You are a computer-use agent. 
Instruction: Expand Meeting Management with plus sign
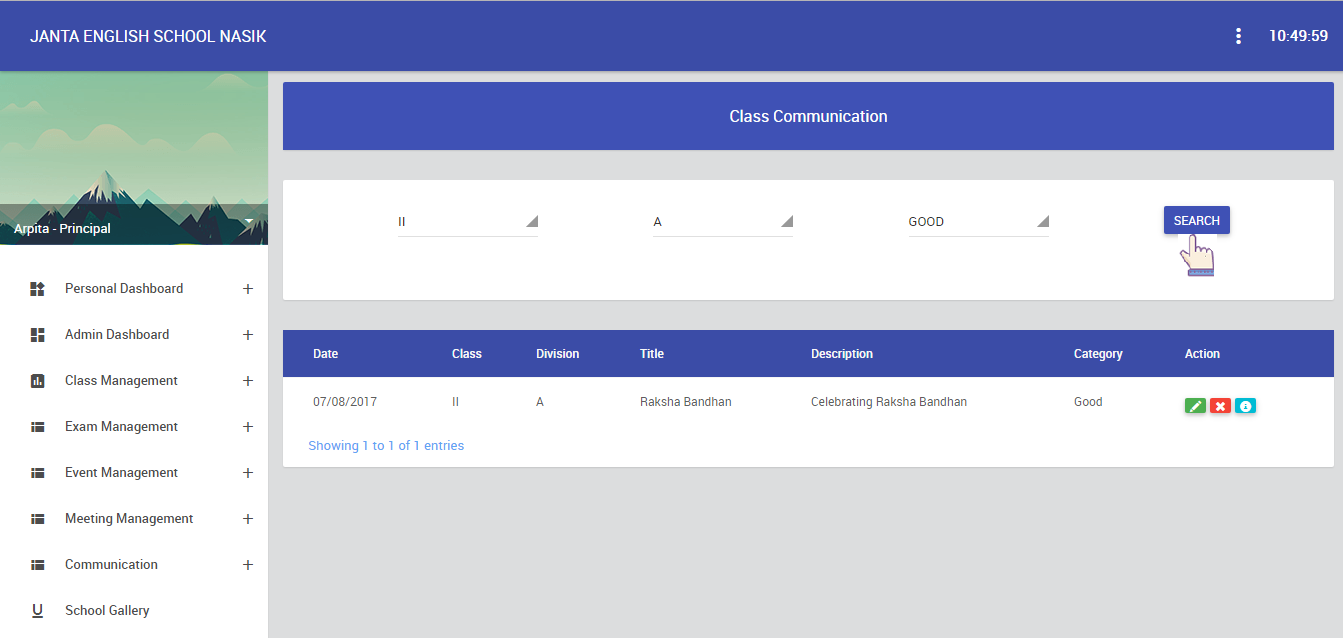(x=248, y=519)
